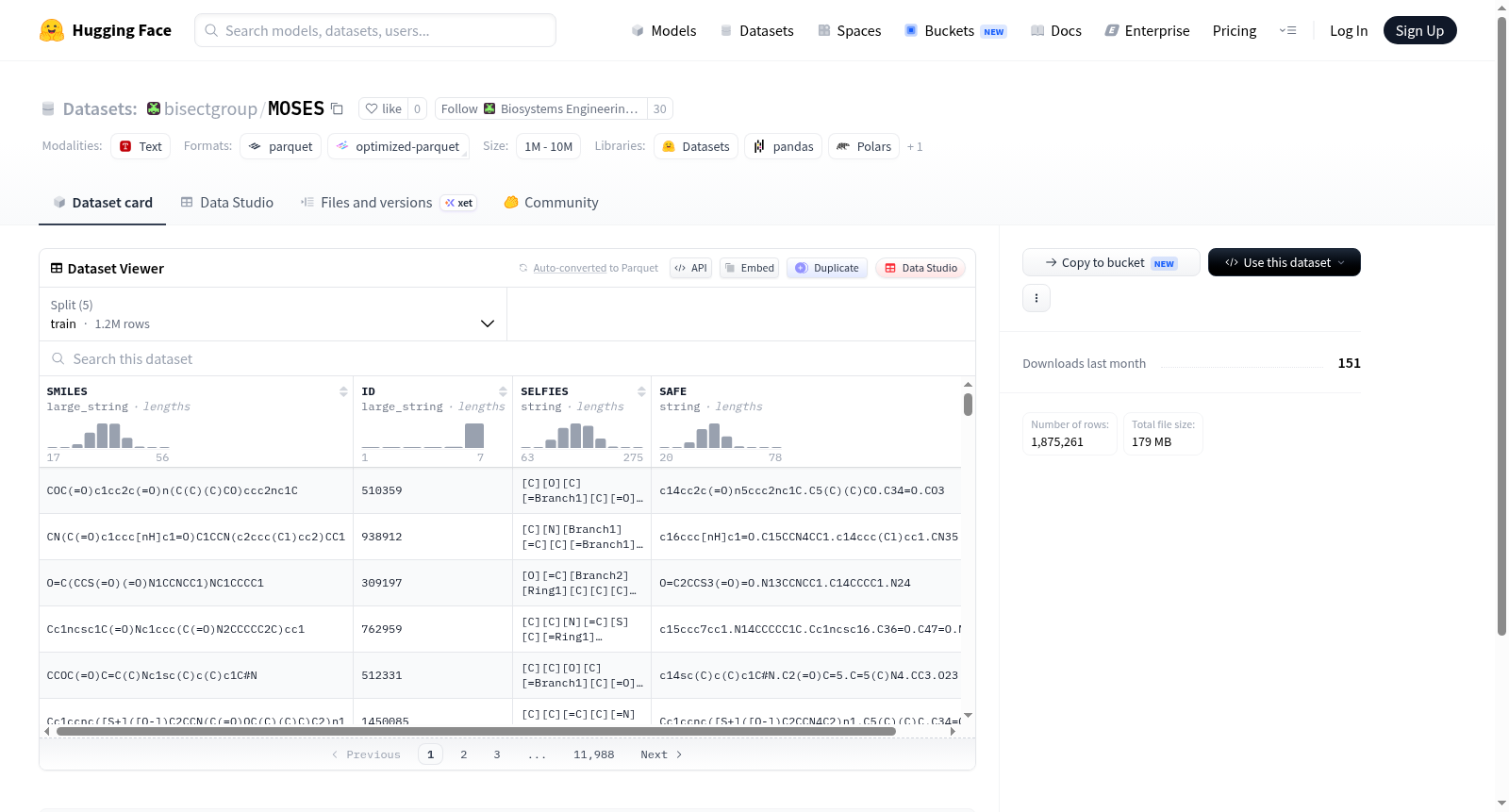Screen dimensions: 1509x812
Task: Select the Text modality tag
Action: pyautogui.click(x=141, y=146)
